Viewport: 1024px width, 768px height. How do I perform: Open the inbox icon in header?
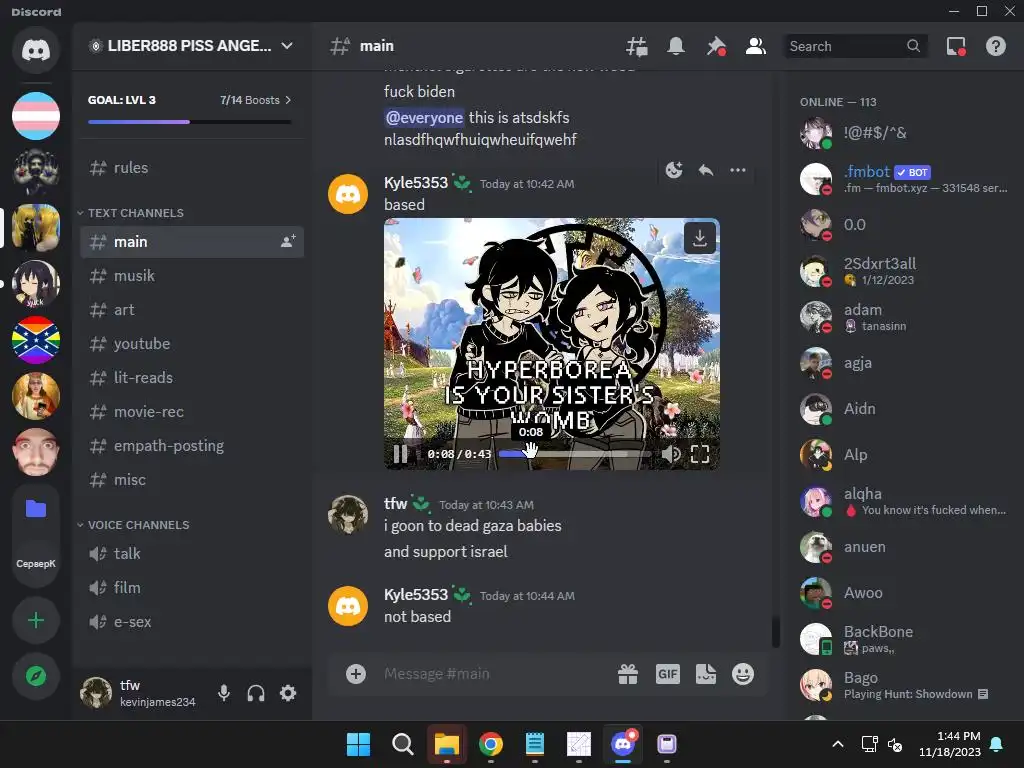956,46
